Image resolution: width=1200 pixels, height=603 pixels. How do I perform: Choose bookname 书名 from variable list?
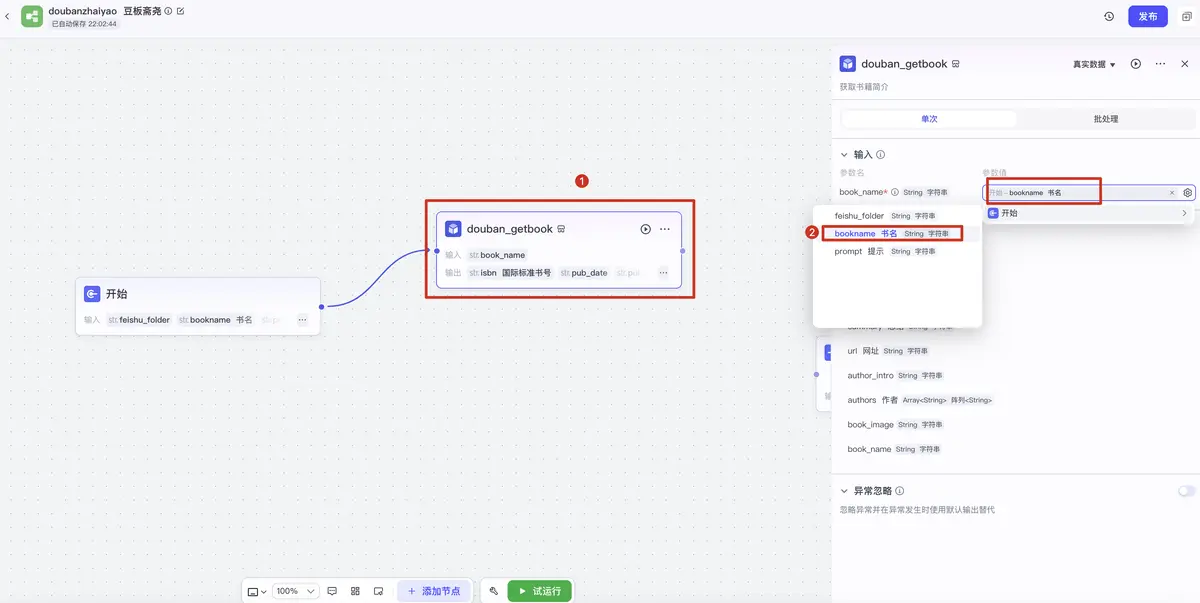[x=892, y=233]
